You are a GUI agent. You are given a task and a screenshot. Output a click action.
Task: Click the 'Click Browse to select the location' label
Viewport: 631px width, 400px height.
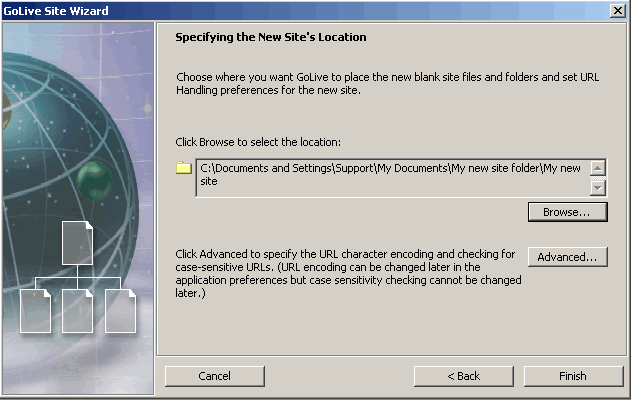click(x=258, y=142)
